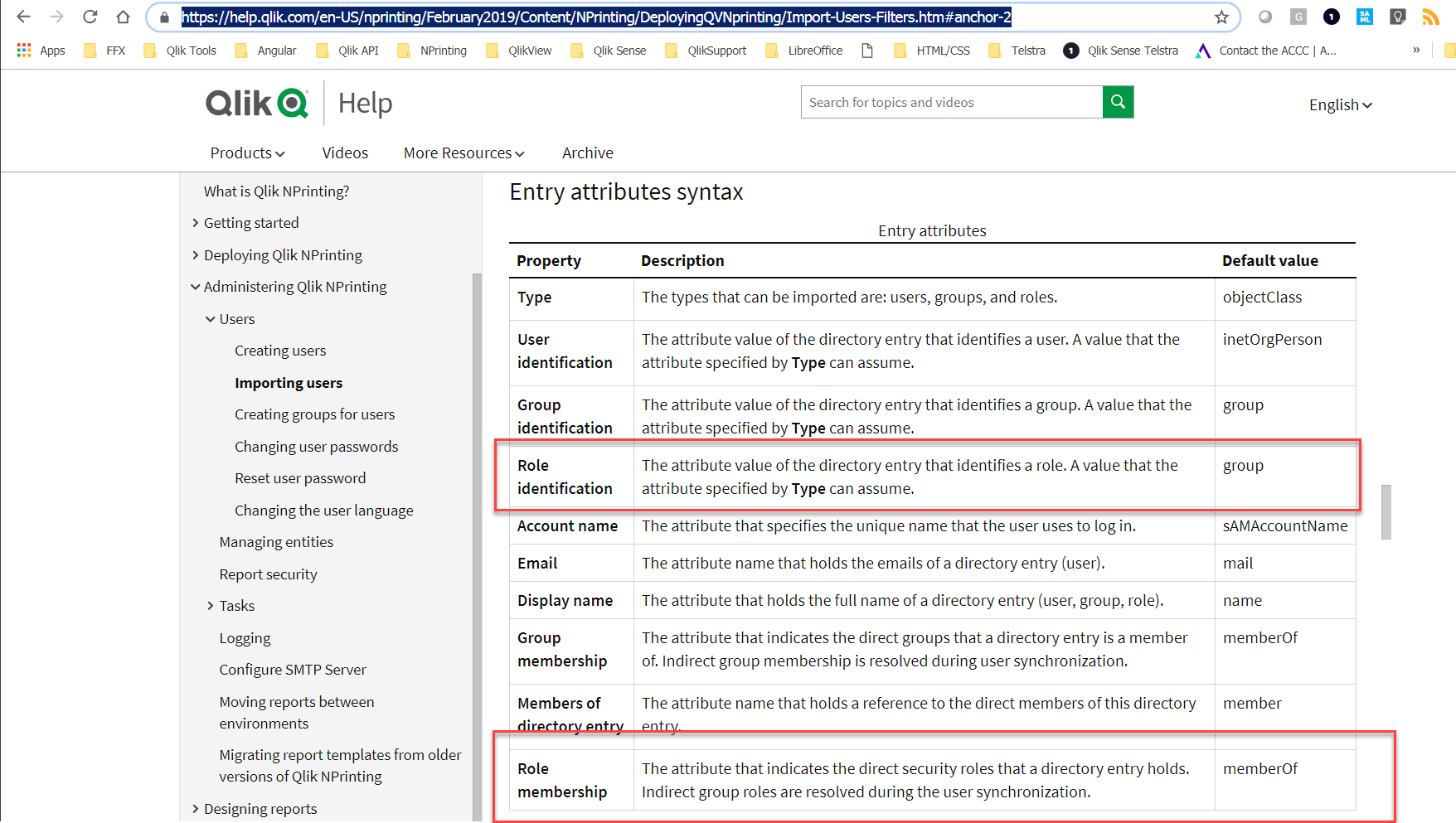Image resolution: width=1456 pixels, height=823 pixels.
Task: Switch to the Archive menu item
Action: tap(587, 152)
